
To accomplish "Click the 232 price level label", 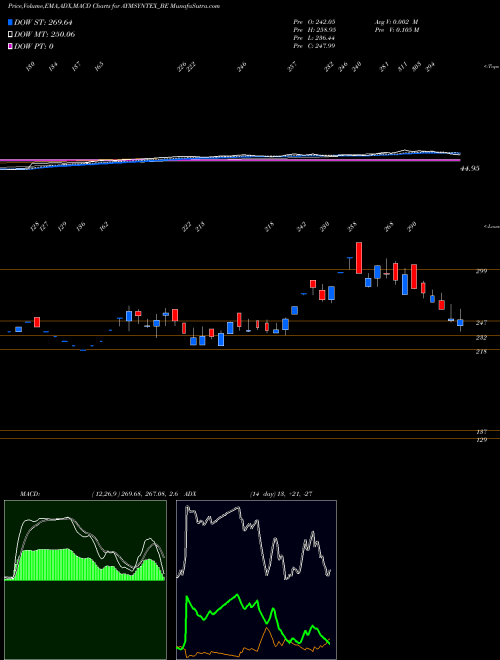I will pos(481,338).
